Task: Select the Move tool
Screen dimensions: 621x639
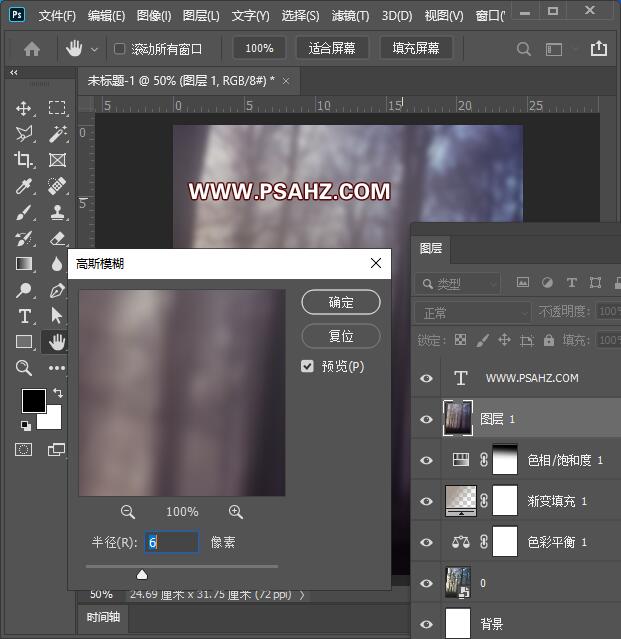Action: point(24,108)
